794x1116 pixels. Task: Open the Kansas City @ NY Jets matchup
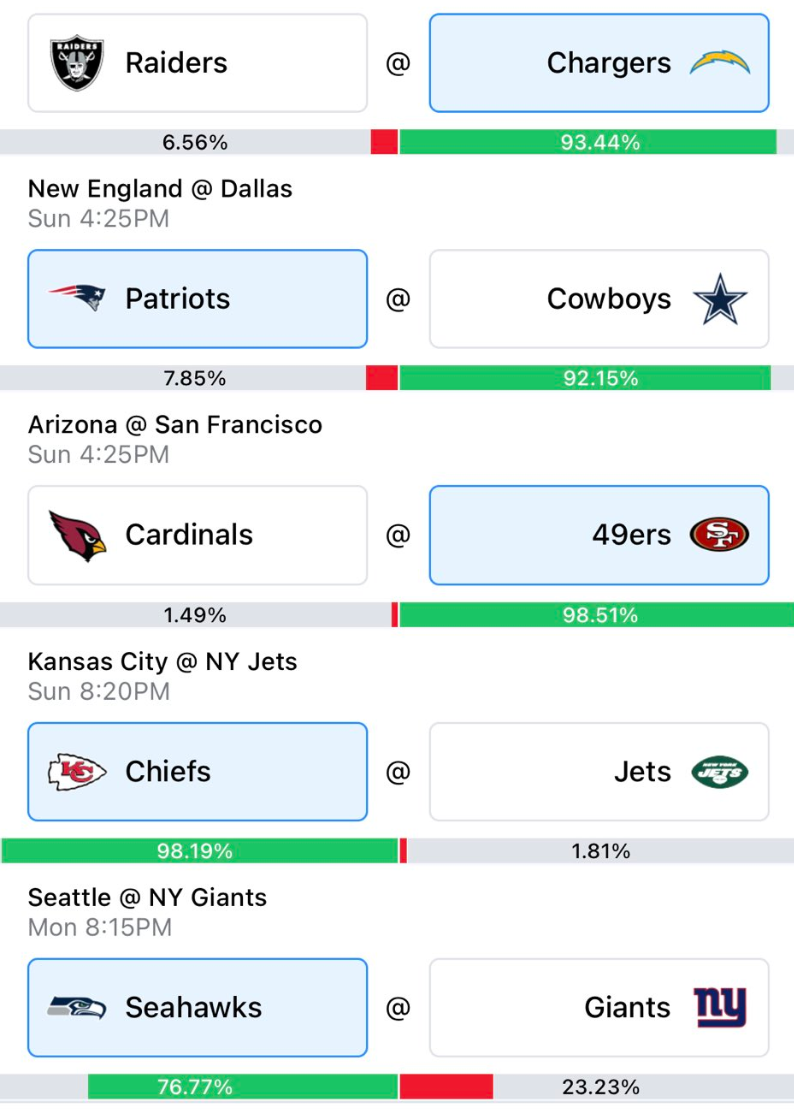[162, 661]
